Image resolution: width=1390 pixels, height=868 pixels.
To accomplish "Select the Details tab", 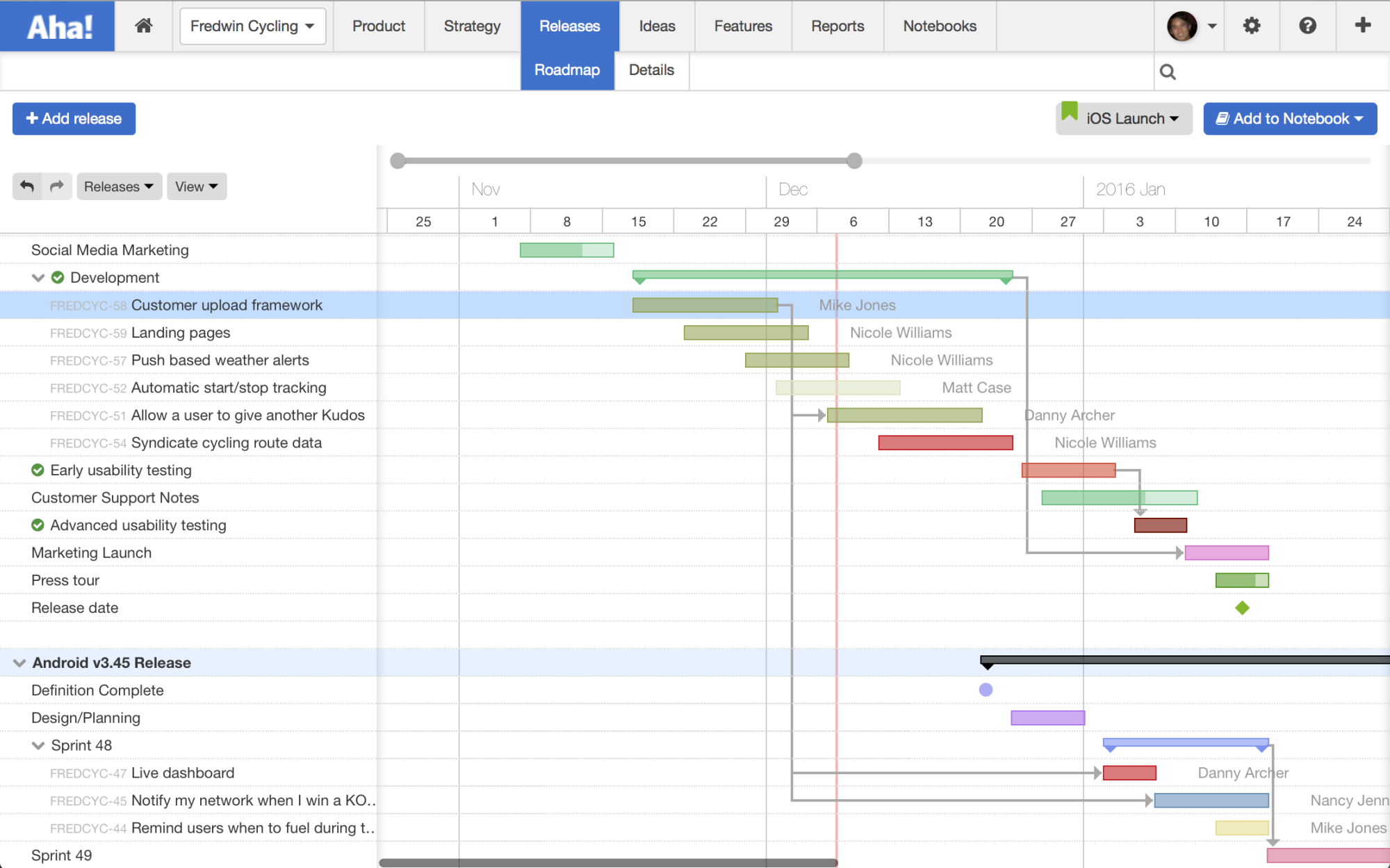I will [651, 70].
